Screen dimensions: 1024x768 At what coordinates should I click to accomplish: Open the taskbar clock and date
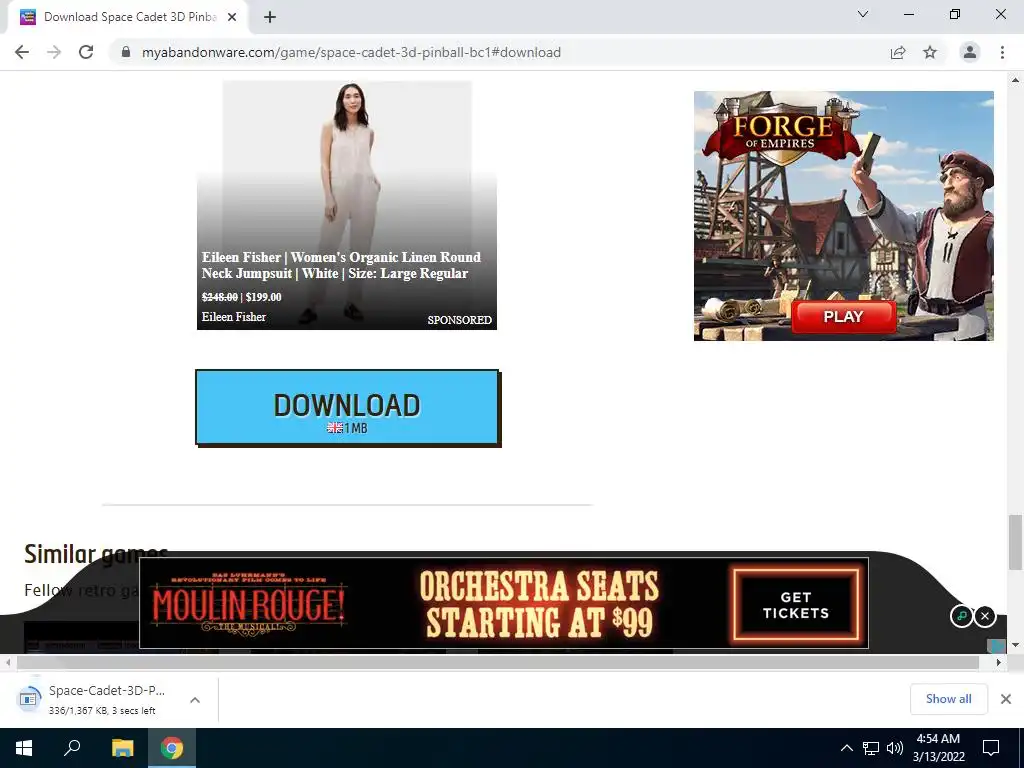coord(938,748)
